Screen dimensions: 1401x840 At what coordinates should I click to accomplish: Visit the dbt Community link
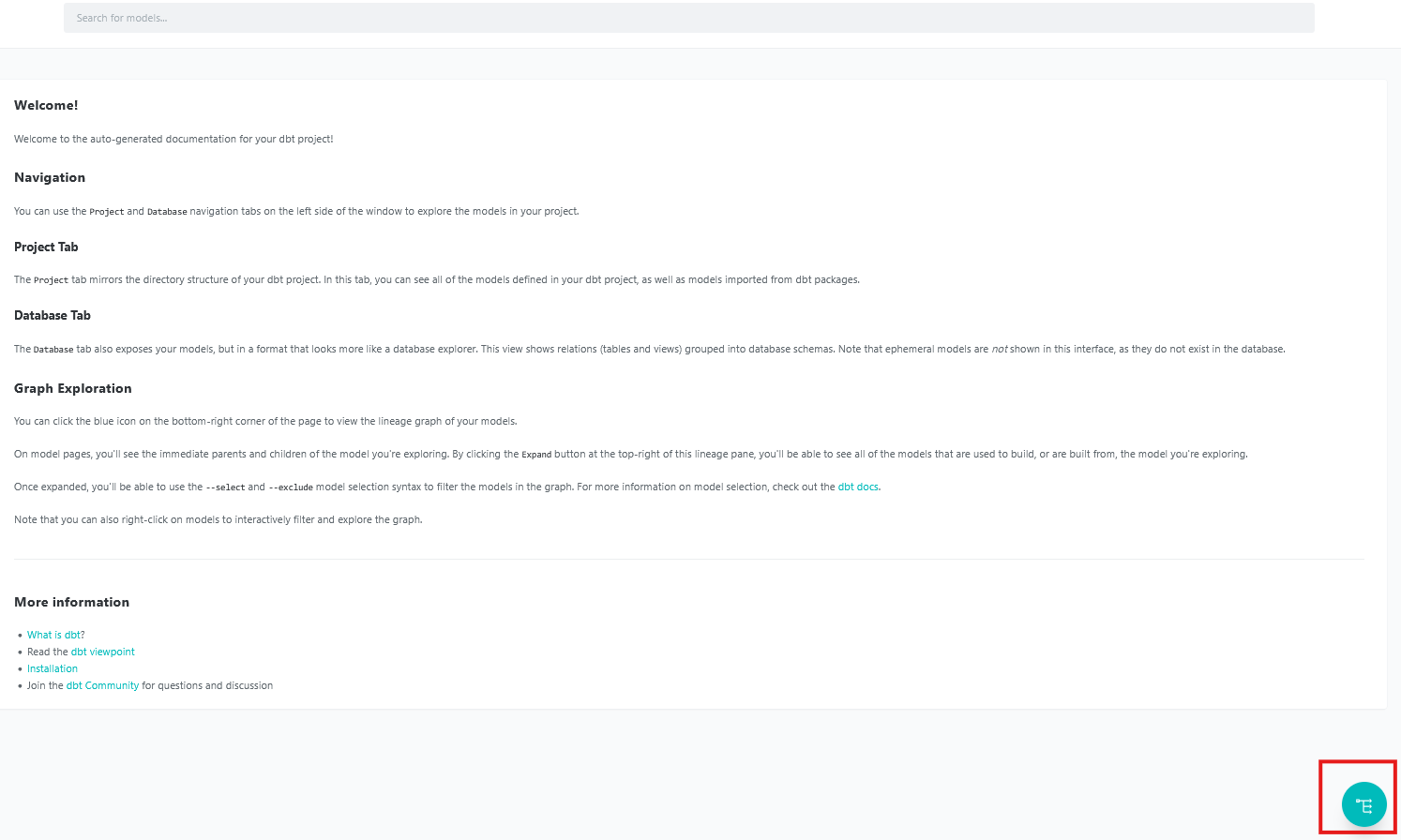tap(102, 685)
